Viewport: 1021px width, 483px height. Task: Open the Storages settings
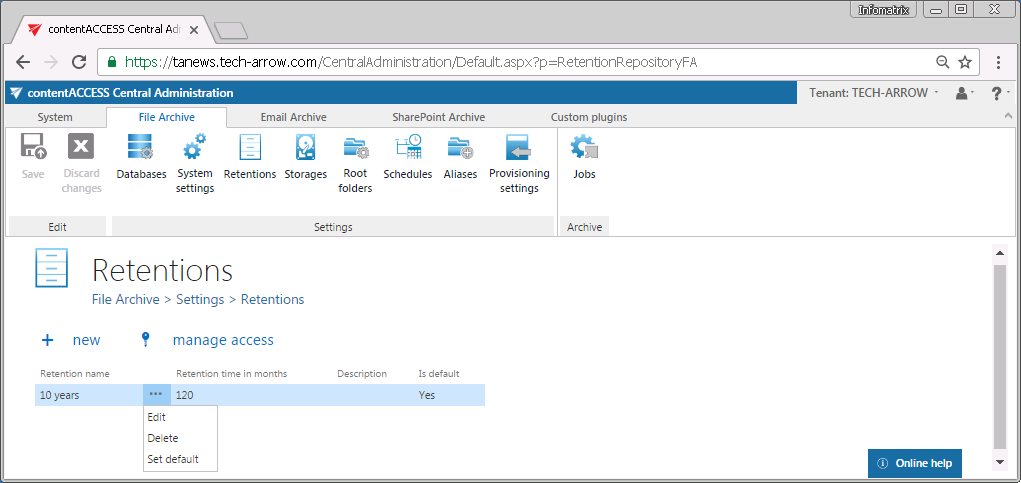305,157
